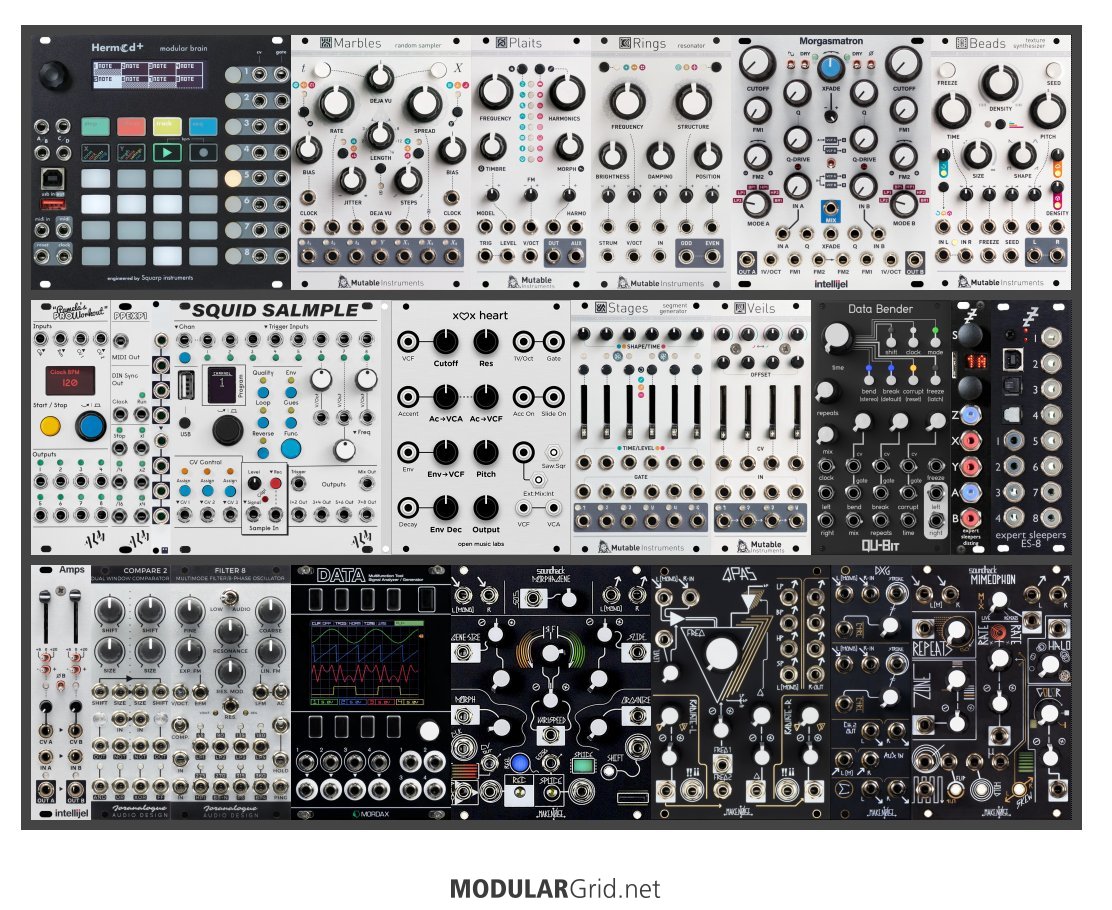Click the PITCH knob on Beads
Image resolution: width=1112 pixels, height=910 pixels.
[x=1047, y=112]
